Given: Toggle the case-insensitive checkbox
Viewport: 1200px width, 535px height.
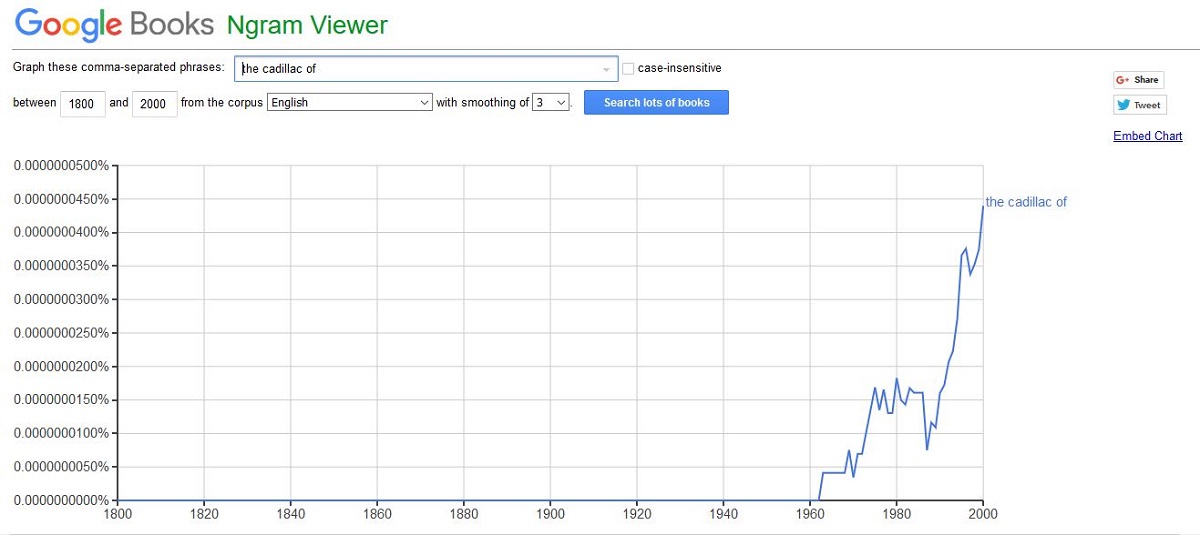Looking at the screenshot, I should point(628,68).
